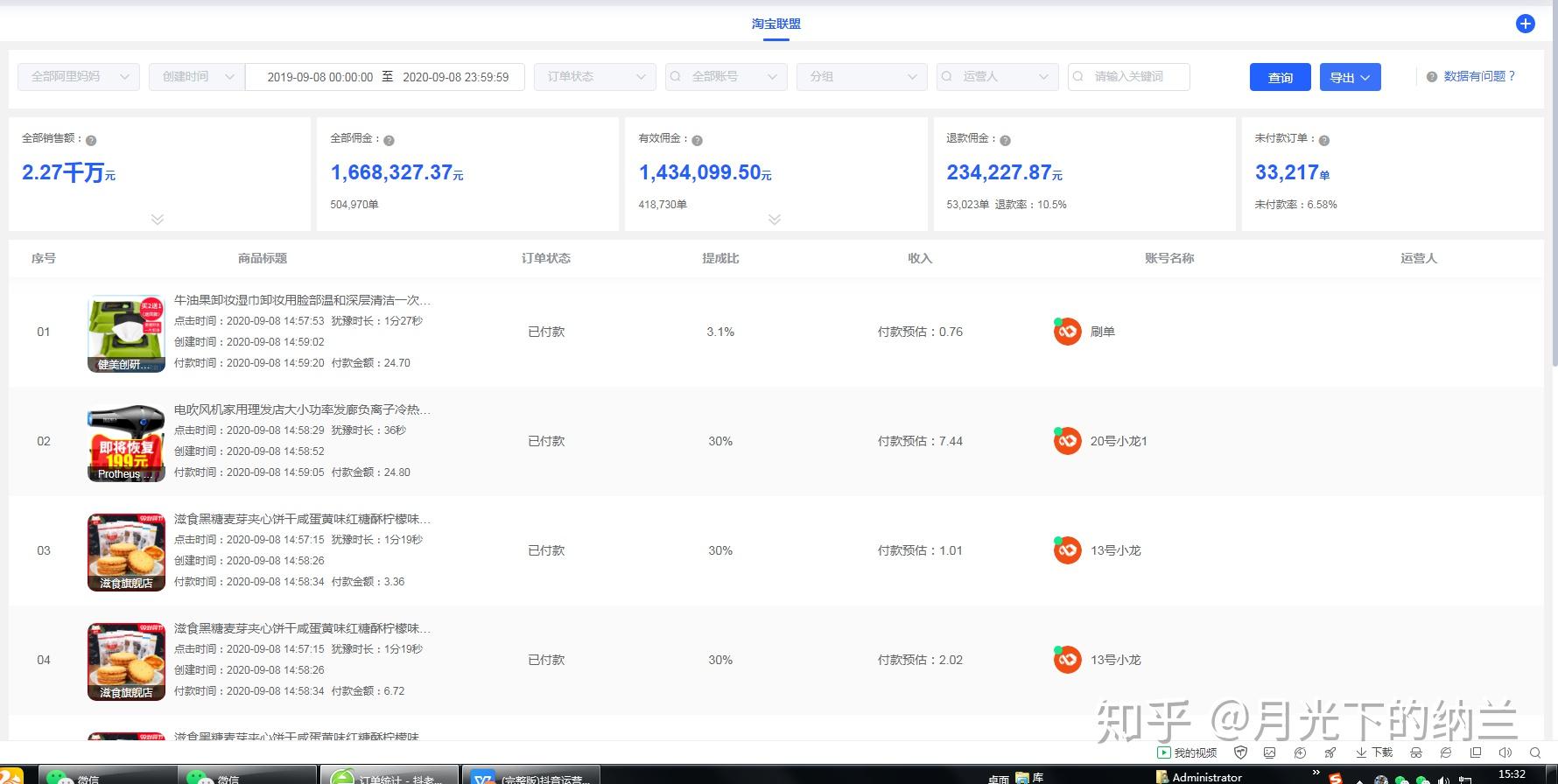Click help icon next to 全部佣金
Image resolution: width=1558 pixels, height=784 pixels.
[389, 140]
